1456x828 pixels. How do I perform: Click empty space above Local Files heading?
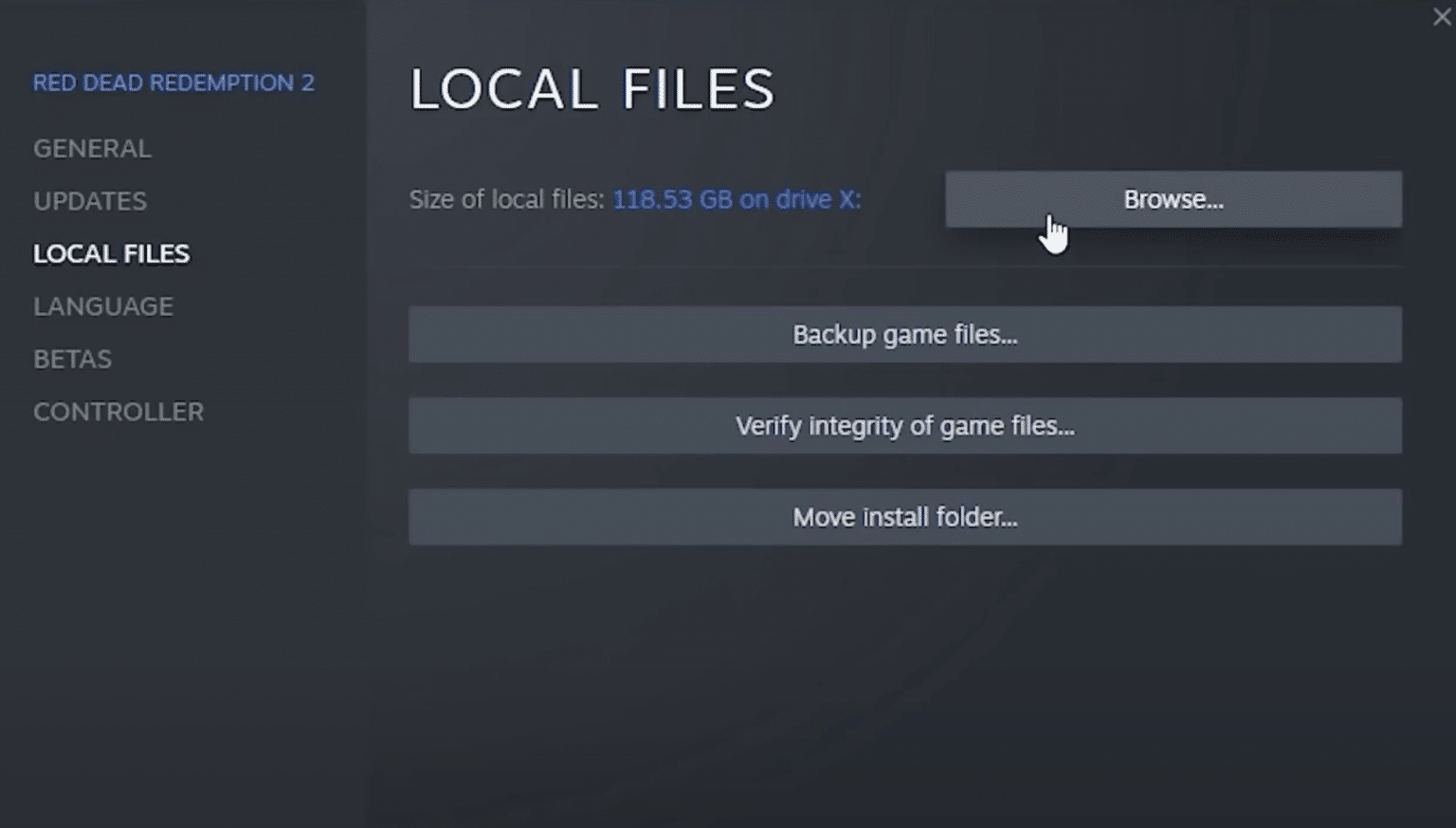(x=853, y=28)
